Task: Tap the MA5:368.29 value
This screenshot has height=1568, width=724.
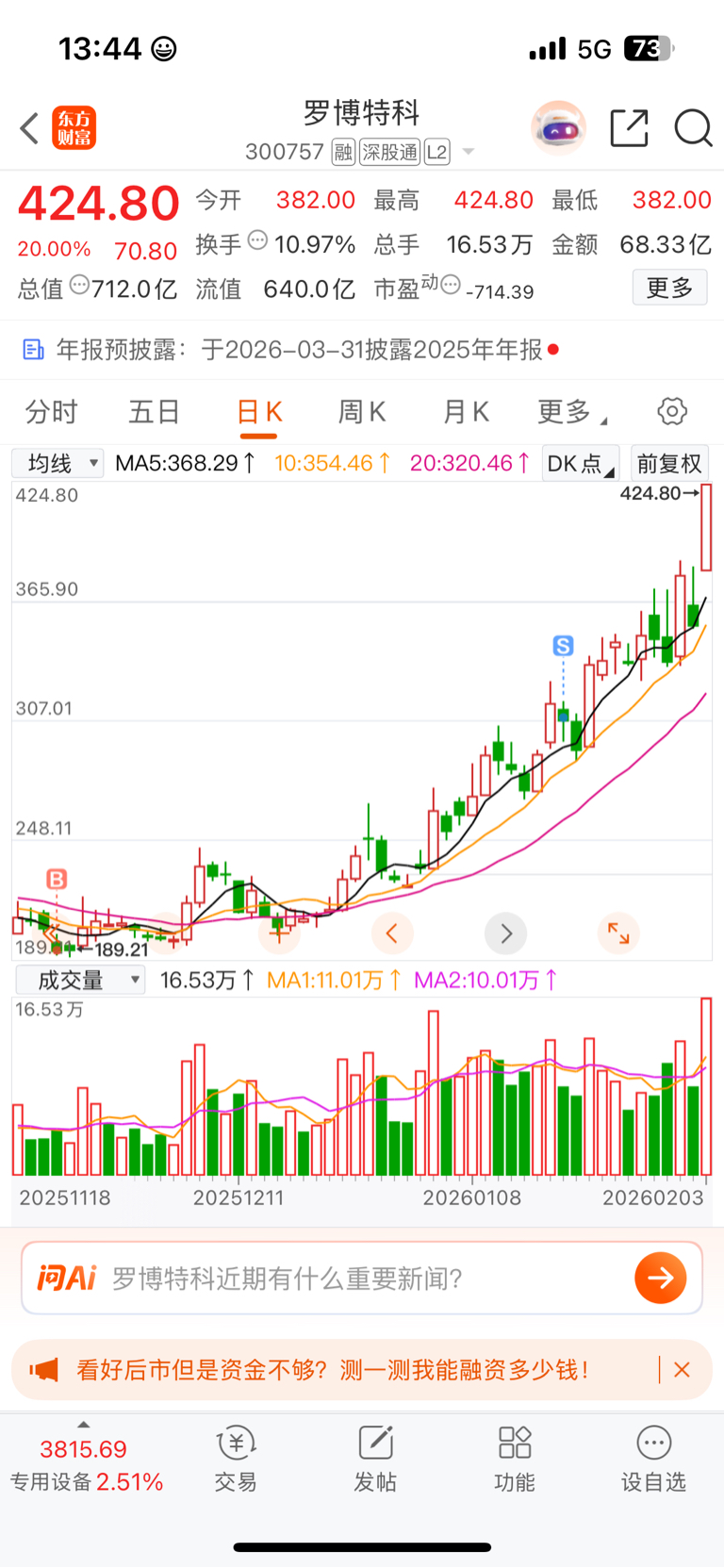Action: pyautogui.click(x=185, y=463)
